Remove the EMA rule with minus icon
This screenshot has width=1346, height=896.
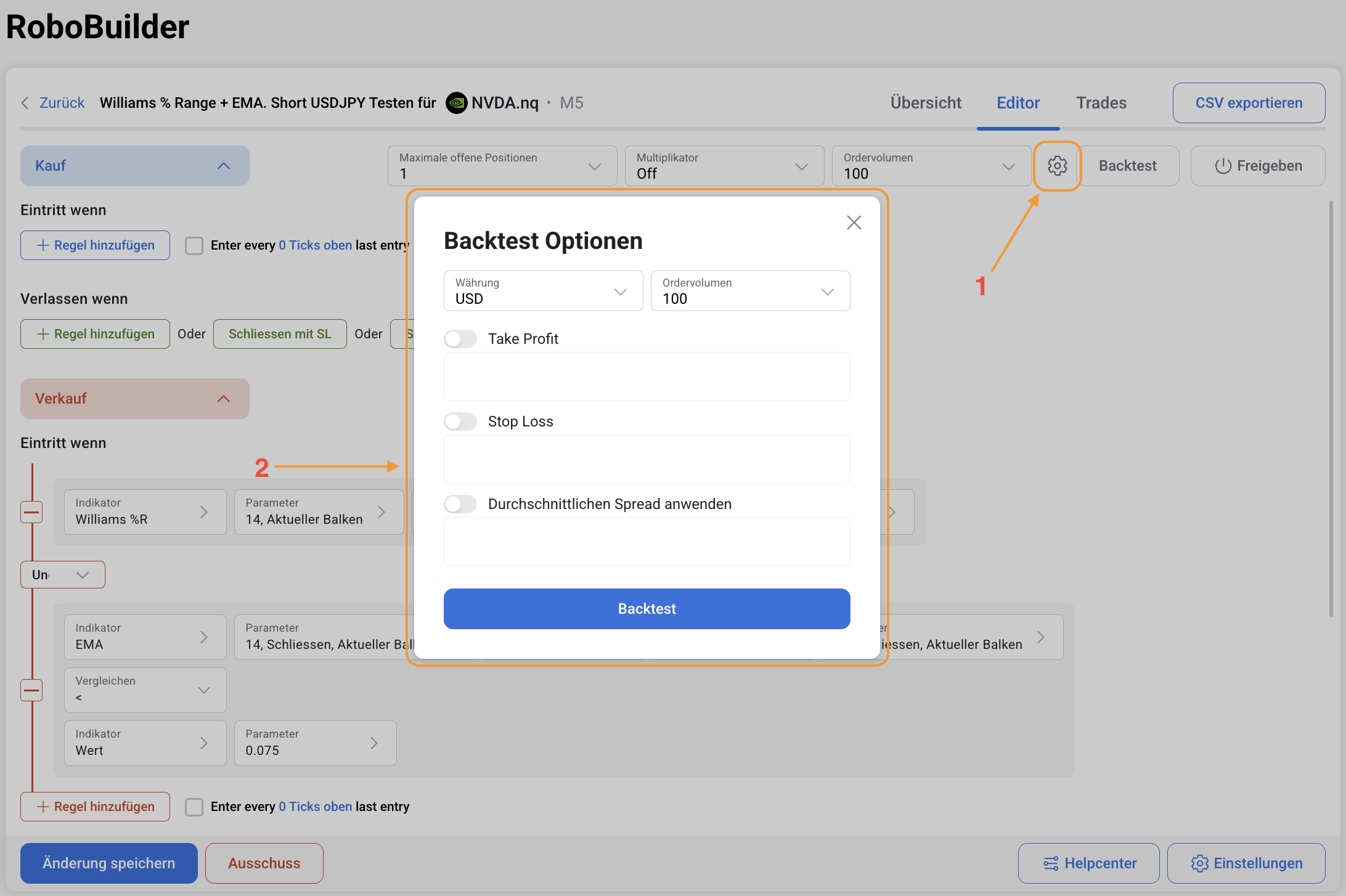pyautogui.click(x=31, y=690)
